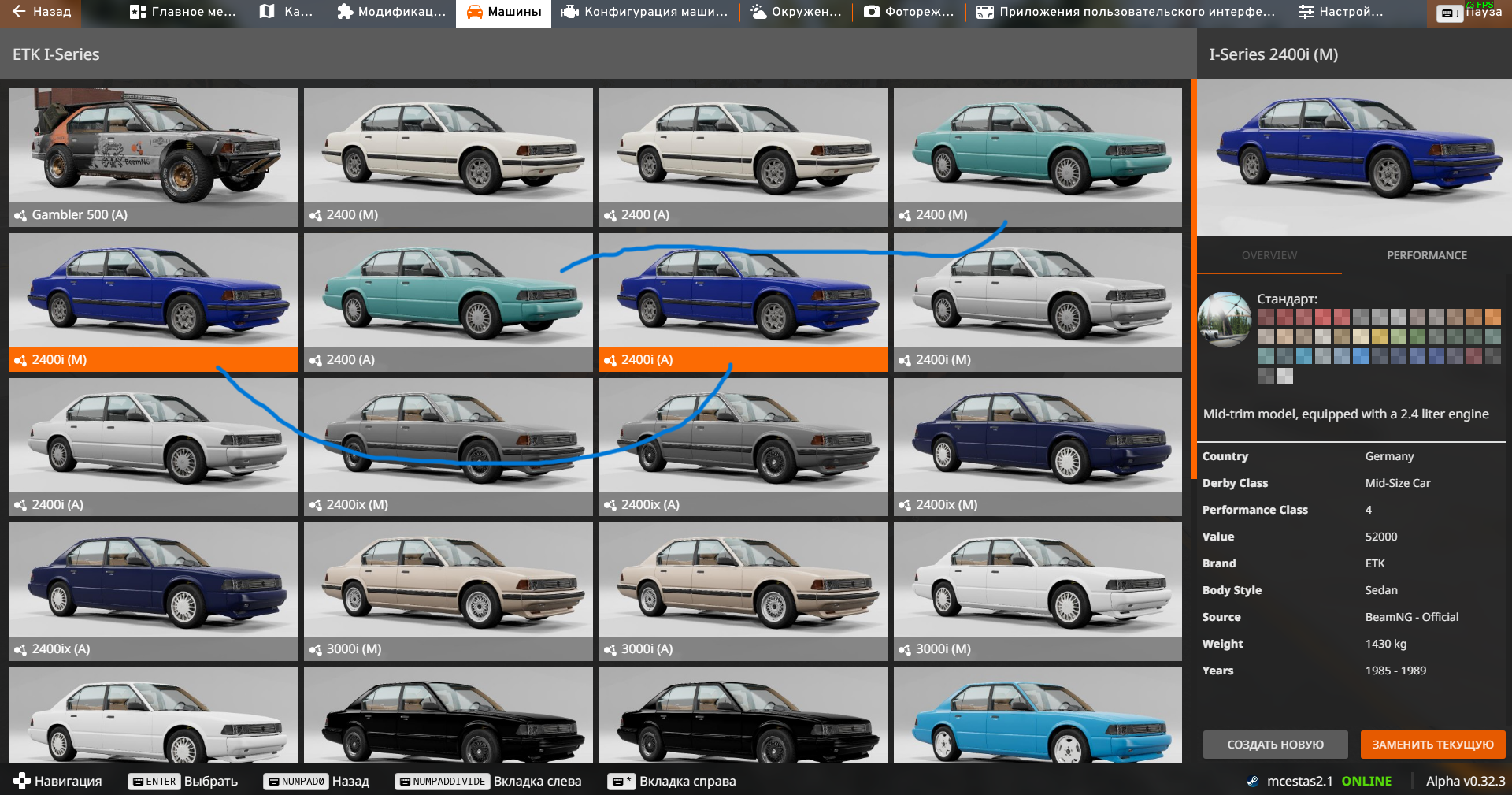Pick the navy 2400ix (M) sedan
Screen dimensions: 1512x795
(1038, 448)
